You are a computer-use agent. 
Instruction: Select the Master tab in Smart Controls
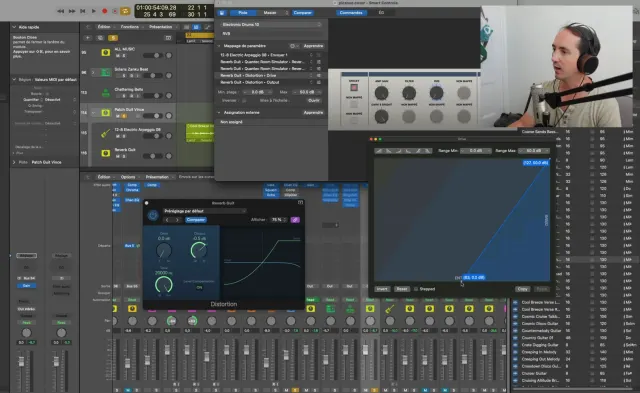270,13
